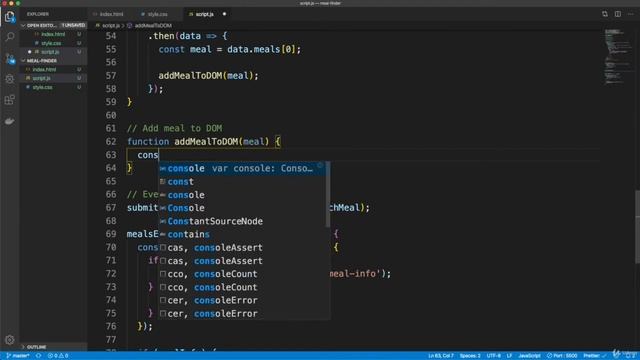This screenshot has height=360, width=640.
Task: Expand the Outline section
Action: [53, 347]
